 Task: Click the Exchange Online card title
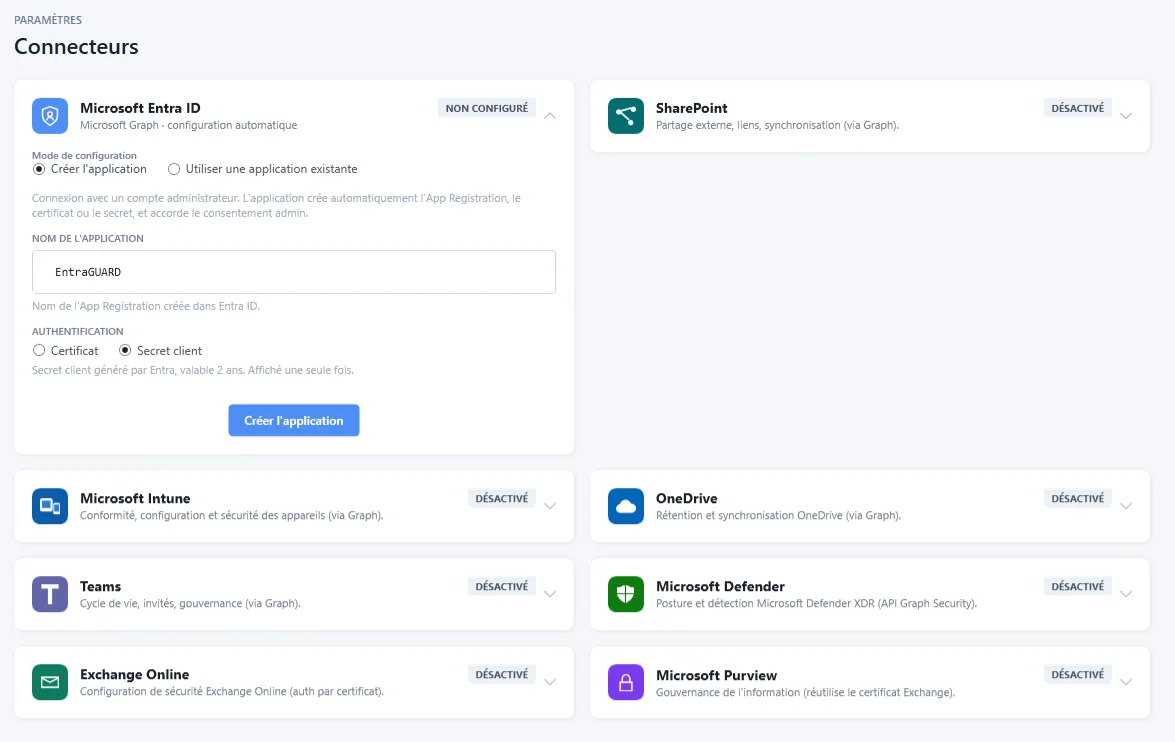point(135,675)
